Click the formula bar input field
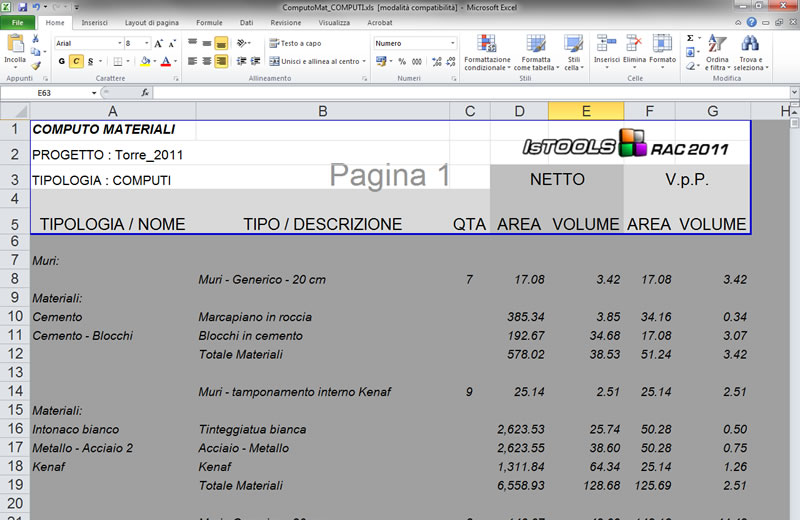Viewport: 800px width, 520px height. click(x=470, y=93)
